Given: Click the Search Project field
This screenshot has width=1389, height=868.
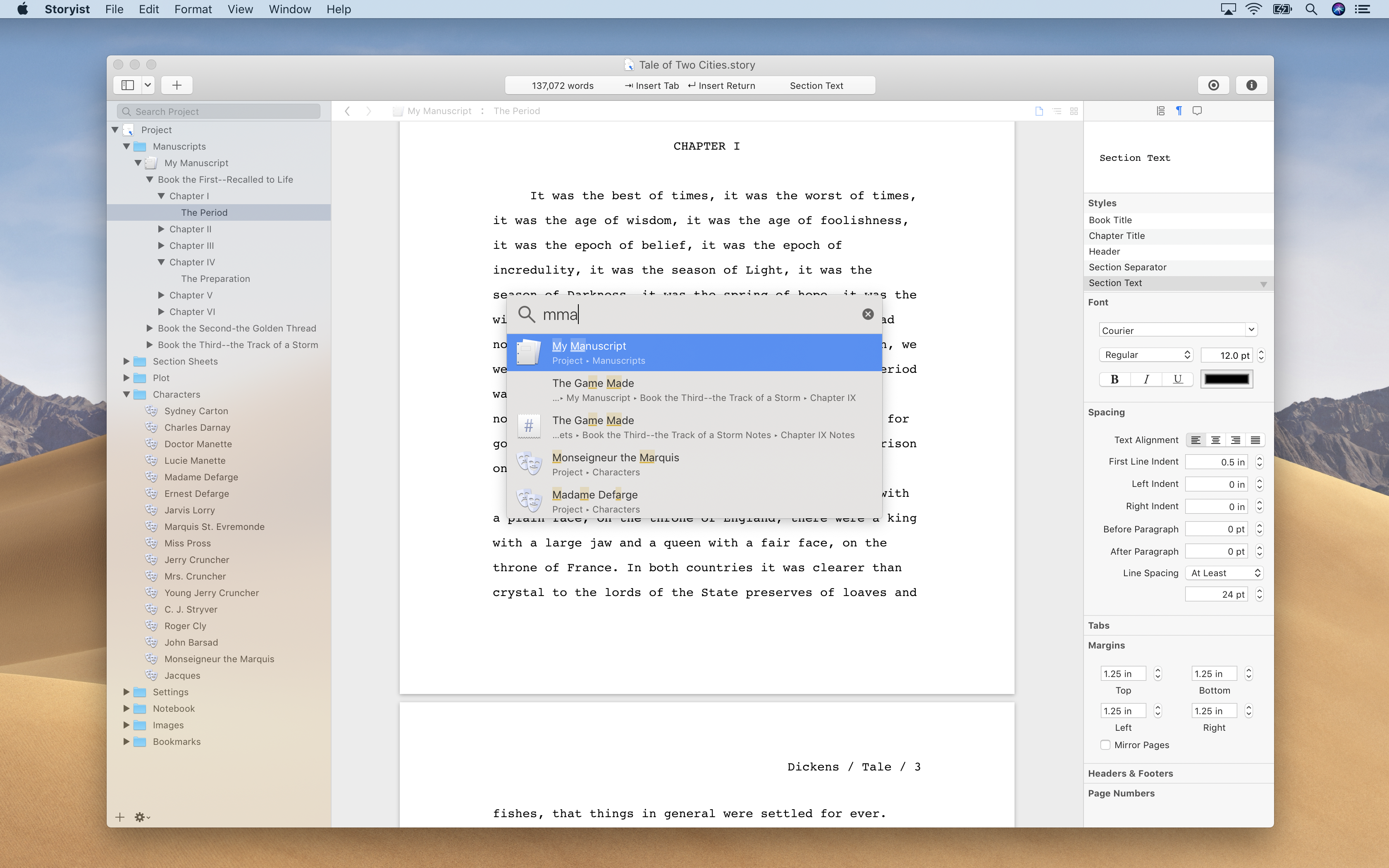Looking at the screenshot, I should (219, 111).
